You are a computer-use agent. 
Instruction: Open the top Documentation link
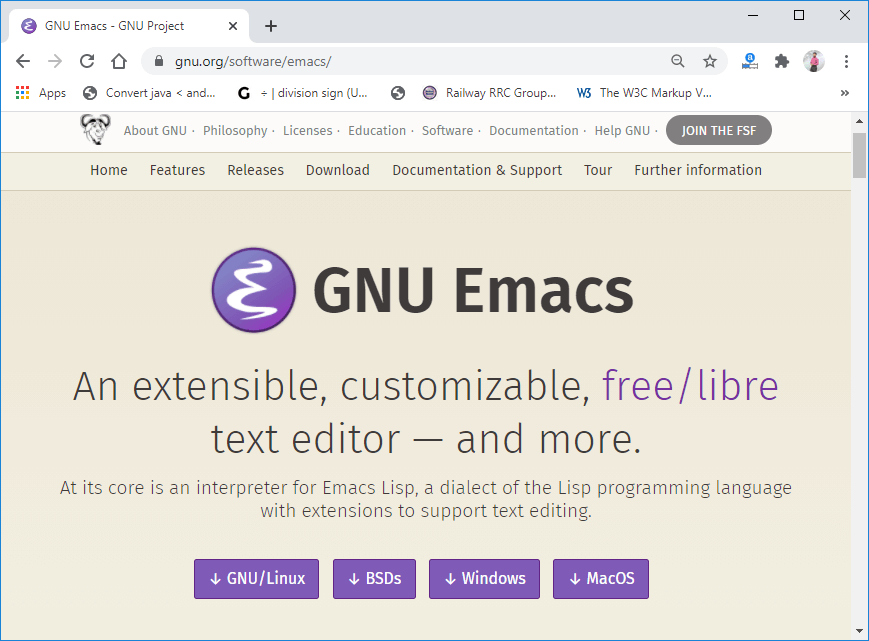[534, 131]
